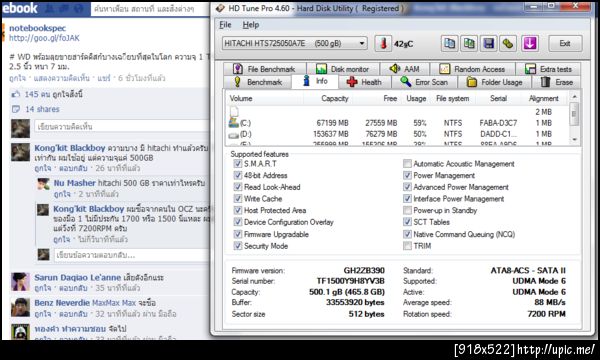600x360 pixels.
Task: Switch to the Disk monitor tab
Action: click(342, 69)
